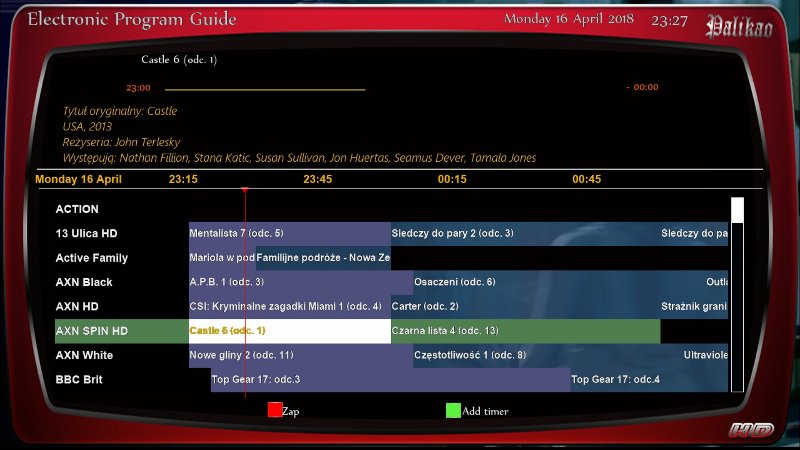Screen dimensions: 800x450
Task: Open Strażnik grani program on AXN HD
Action: point(694,306)
